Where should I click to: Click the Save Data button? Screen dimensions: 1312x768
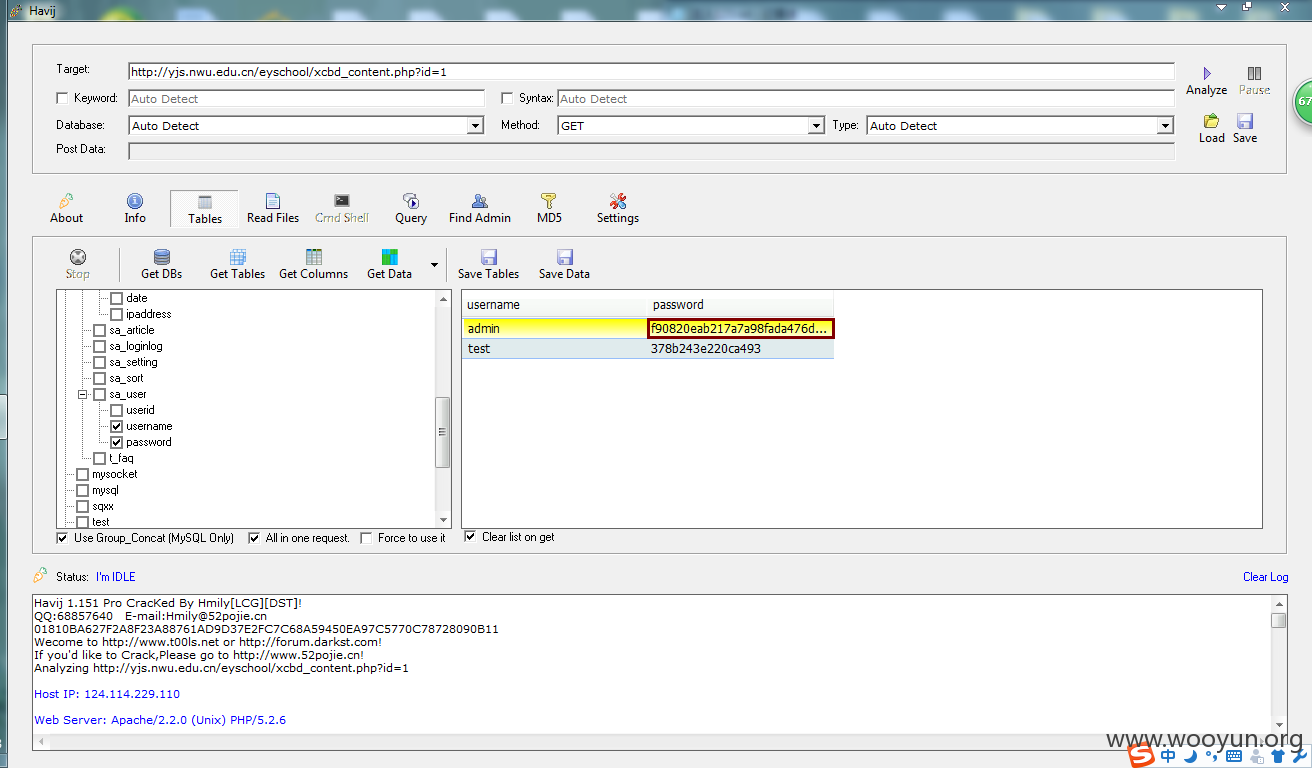point(565,264)
